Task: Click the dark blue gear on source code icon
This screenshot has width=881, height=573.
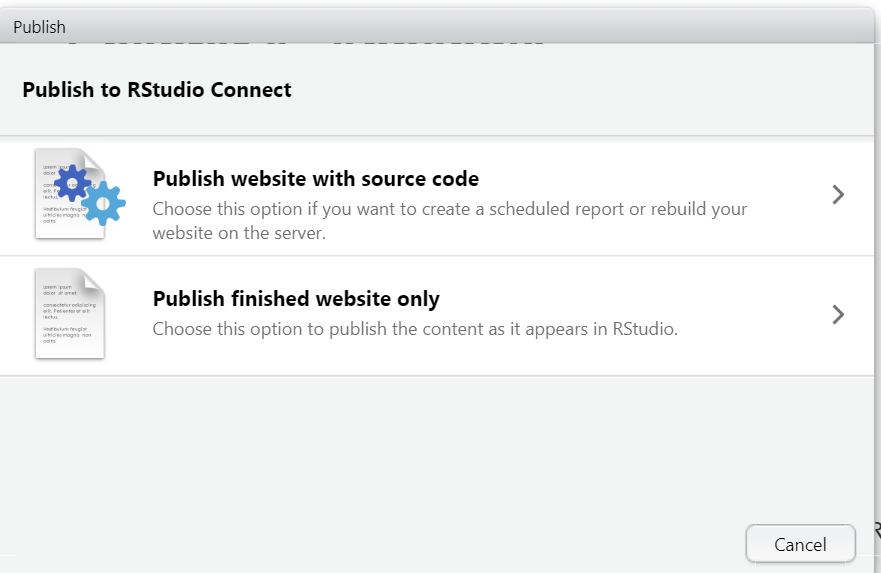Action: pyautogui.click(x=72, y=183)
